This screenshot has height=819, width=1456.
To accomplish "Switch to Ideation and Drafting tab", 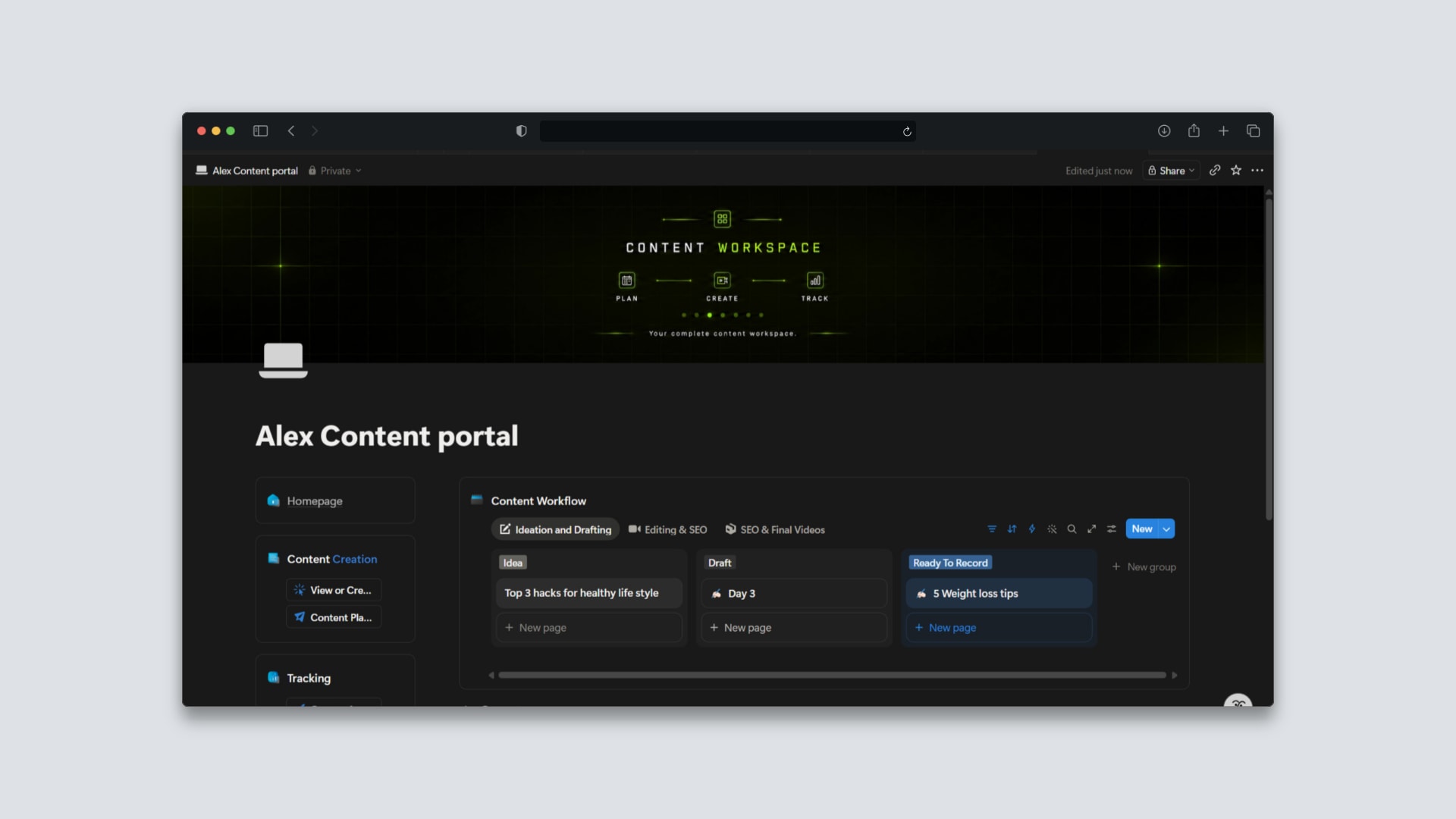I will 556,529.
